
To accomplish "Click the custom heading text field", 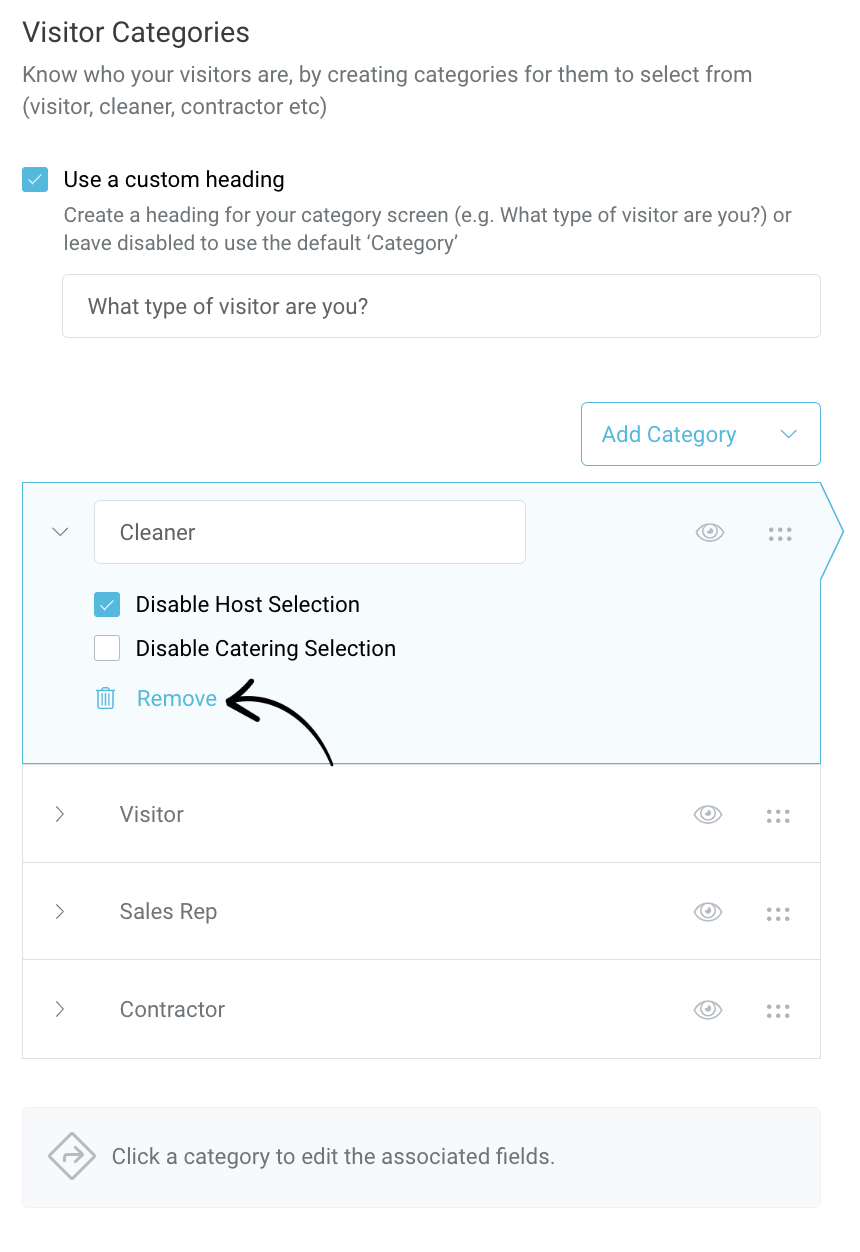I will [441, 306].
